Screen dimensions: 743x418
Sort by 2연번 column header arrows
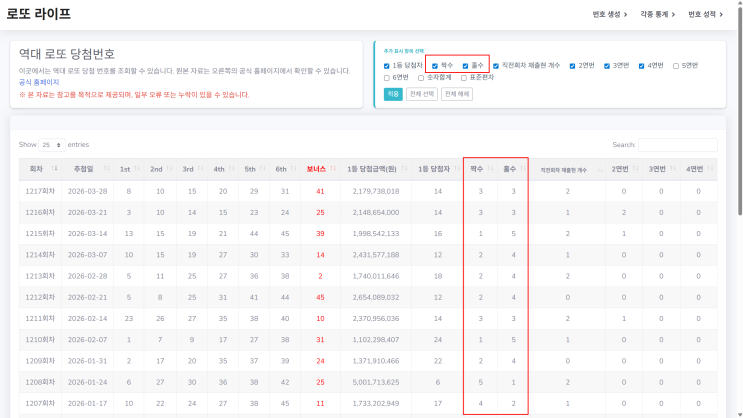pos(635,169)
